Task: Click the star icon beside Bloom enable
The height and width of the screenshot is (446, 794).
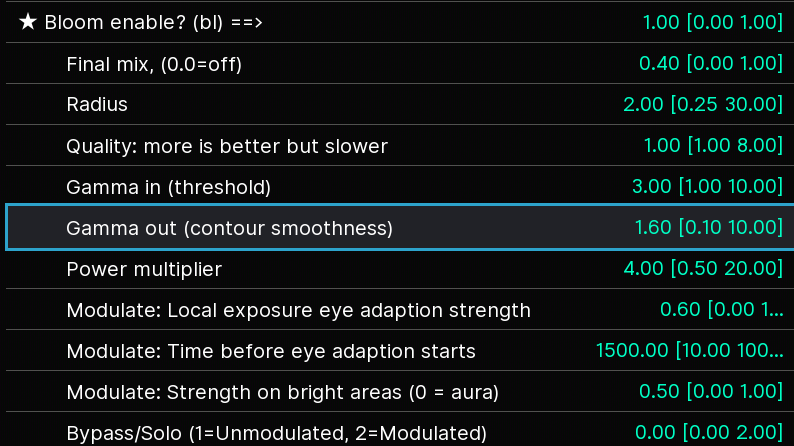Action: [28, 22]
